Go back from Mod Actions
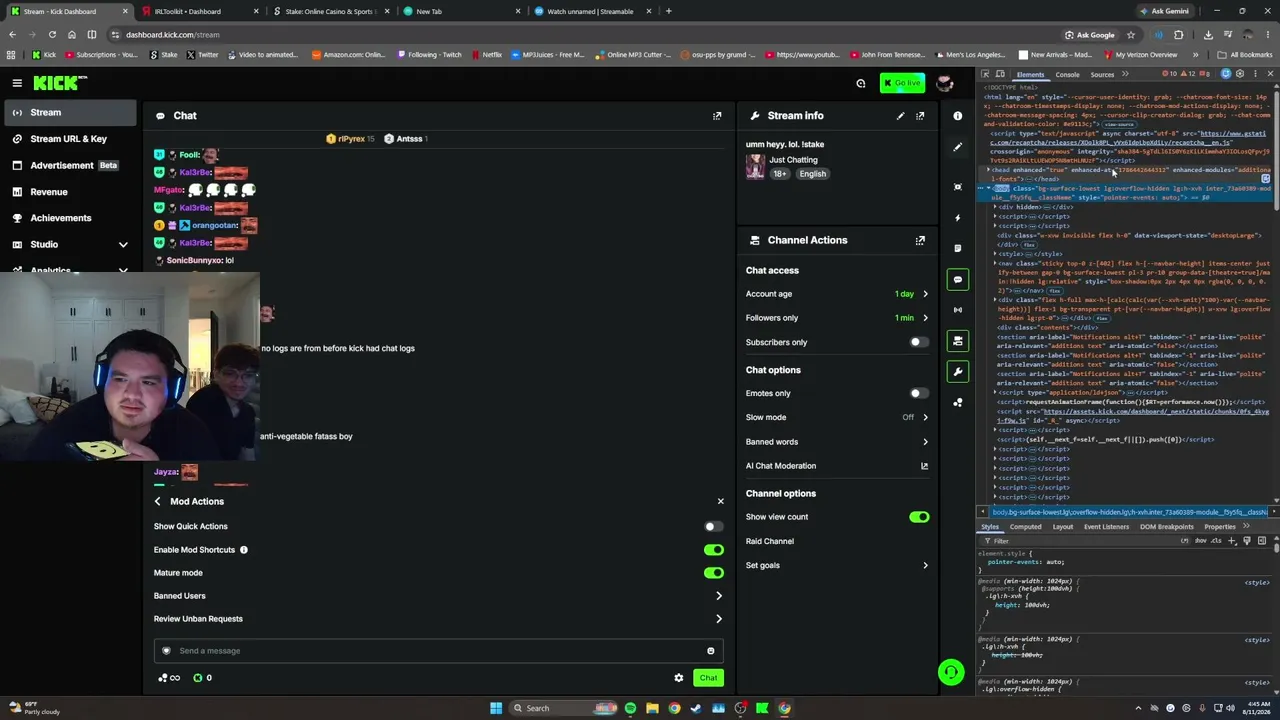The image size is (1280, 720). click(157, 501)
